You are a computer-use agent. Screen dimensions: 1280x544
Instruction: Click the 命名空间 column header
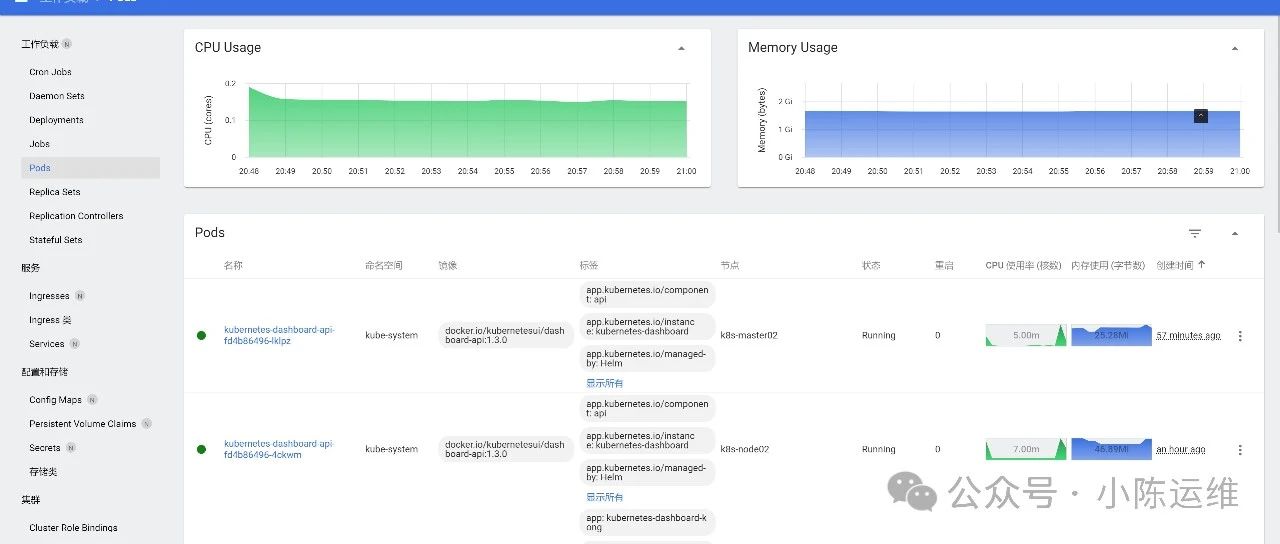click(384, 266)
